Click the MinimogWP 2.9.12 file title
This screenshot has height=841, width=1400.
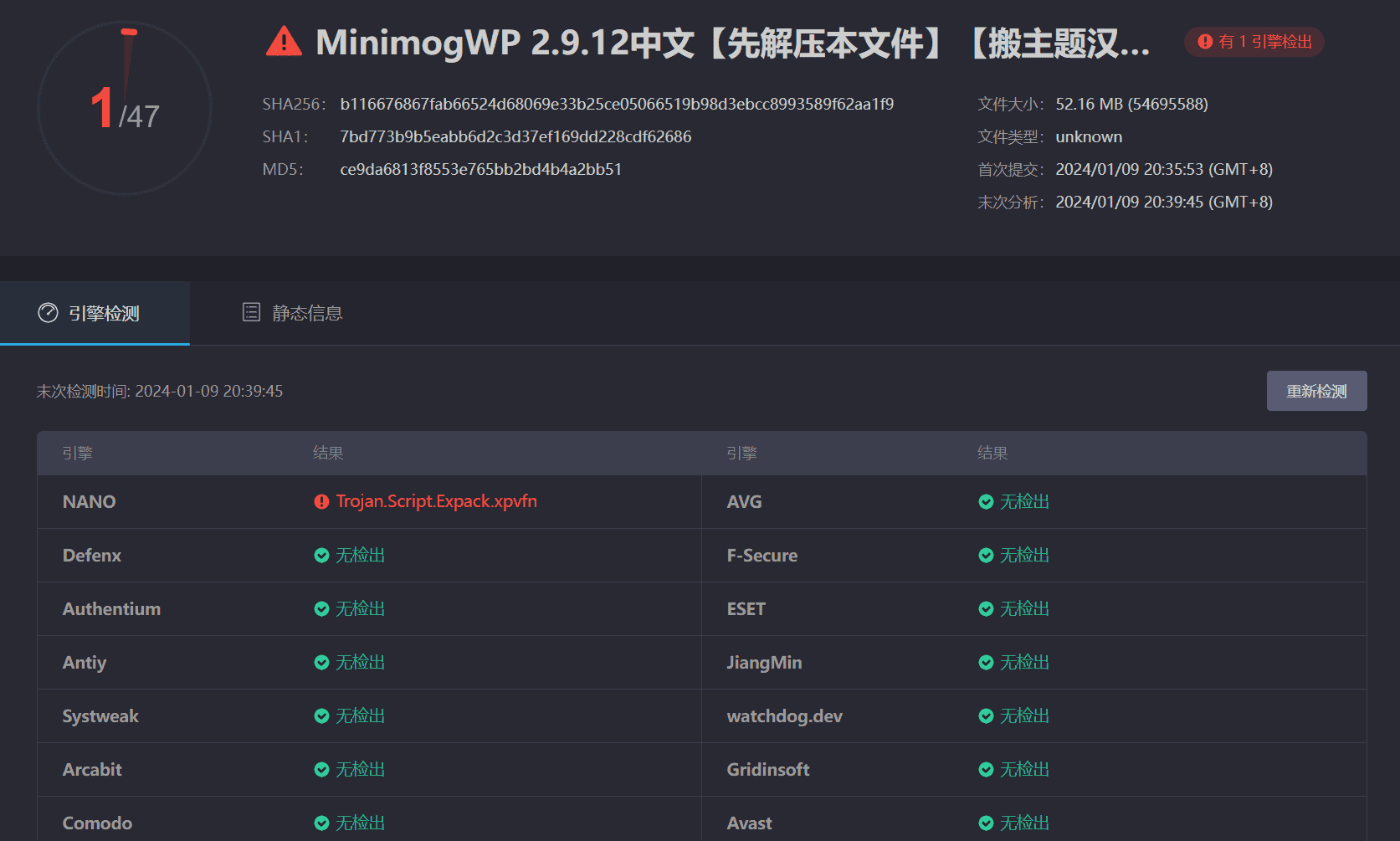pos(732,42)
